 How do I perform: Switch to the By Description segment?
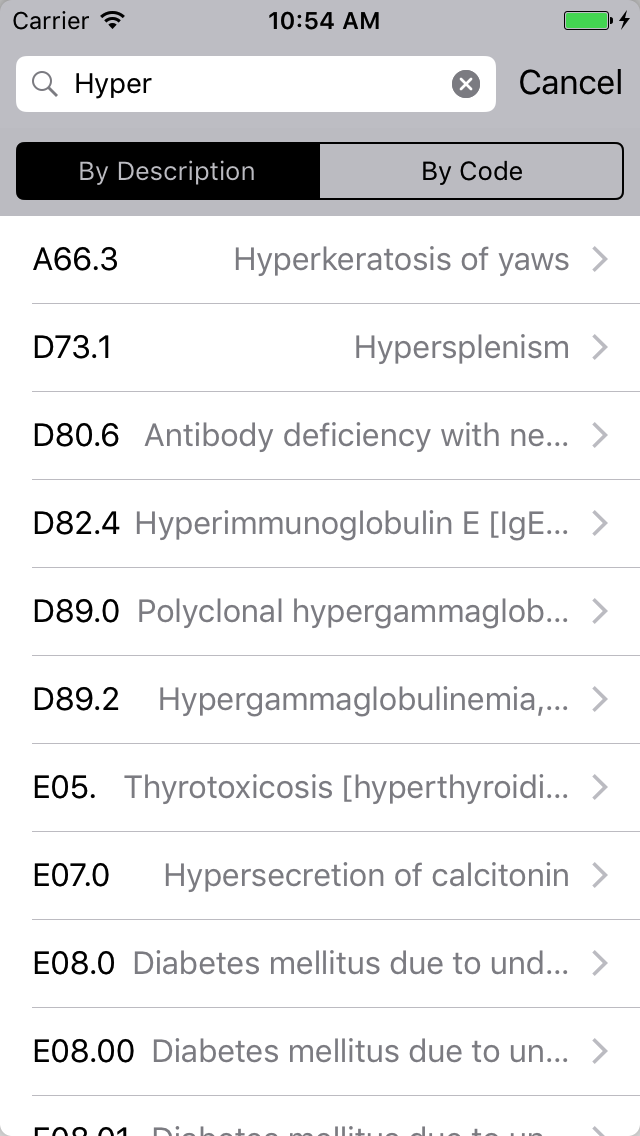pos(167,171)
